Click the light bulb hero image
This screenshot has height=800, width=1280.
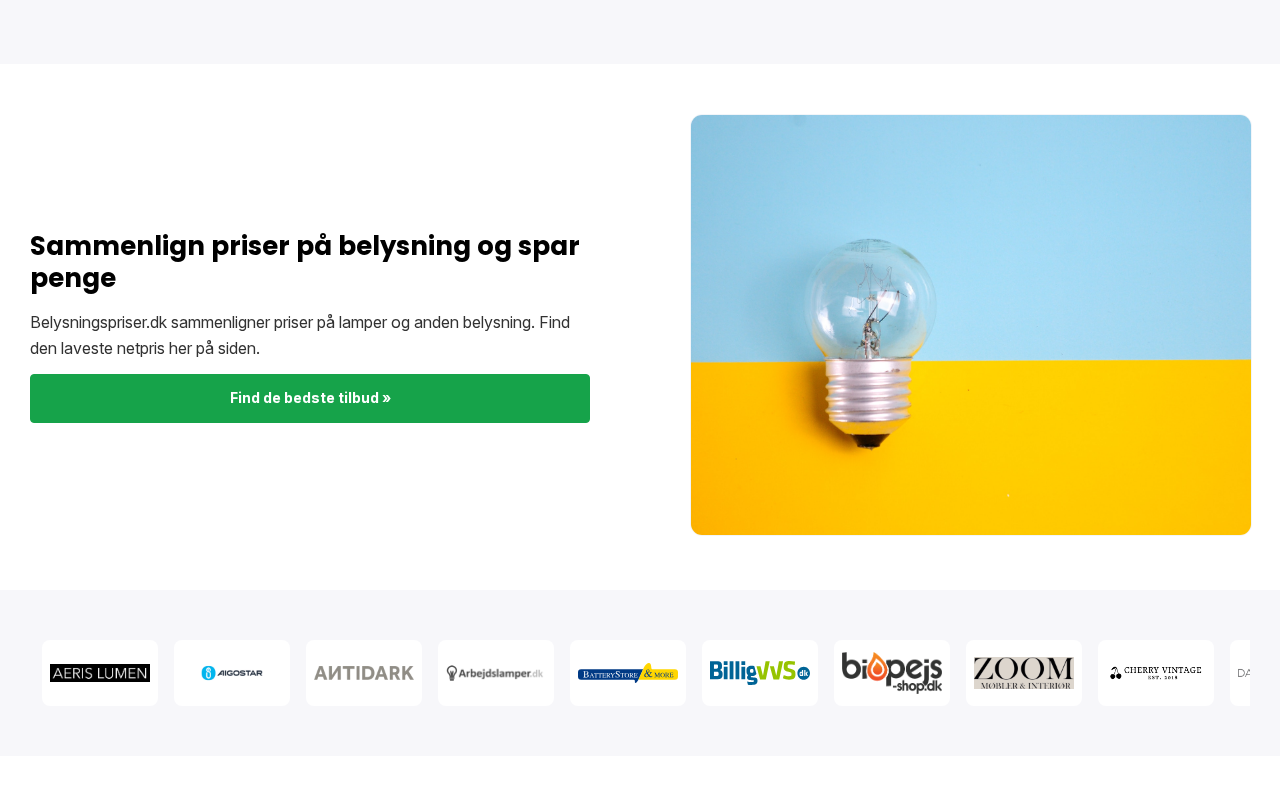coord(971,325)
